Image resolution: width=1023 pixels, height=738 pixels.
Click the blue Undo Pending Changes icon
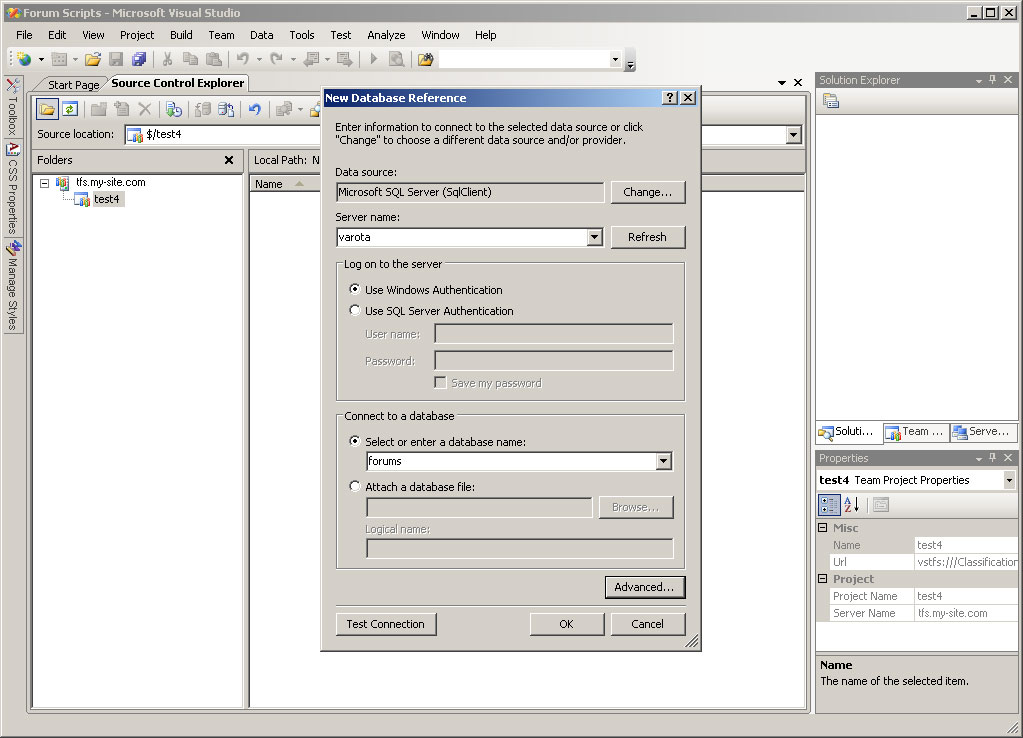[x=254, y=109]
